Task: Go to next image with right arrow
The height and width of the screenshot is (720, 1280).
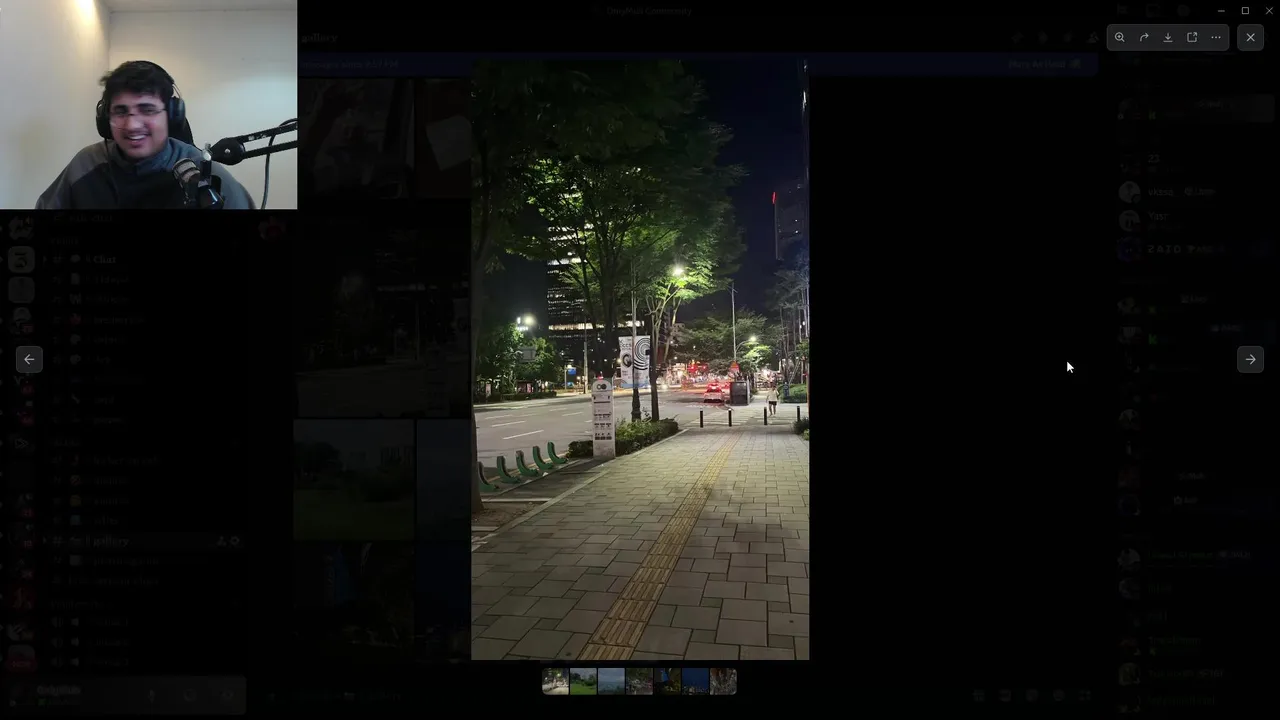Action: coord(1250,359)
